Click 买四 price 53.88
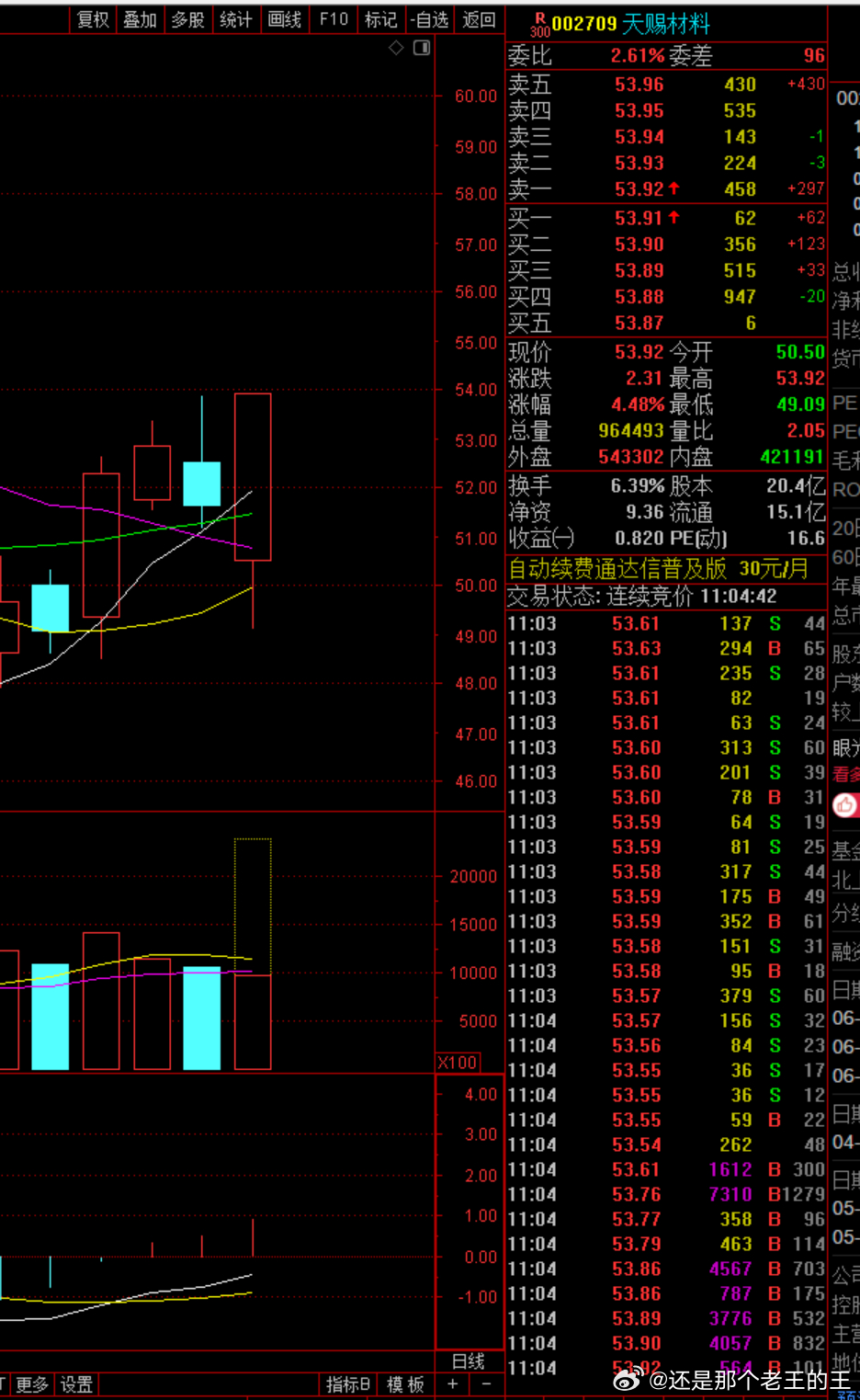Screen dimensions: 860x1400 639,297
